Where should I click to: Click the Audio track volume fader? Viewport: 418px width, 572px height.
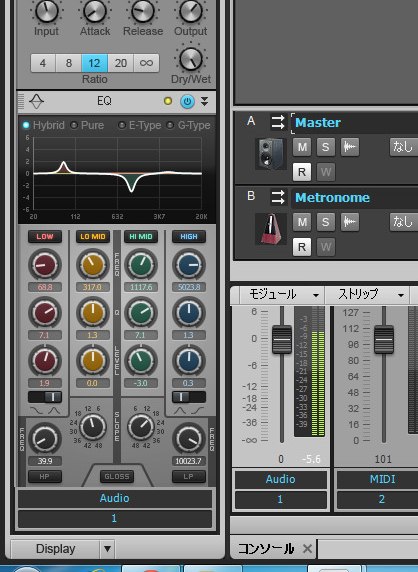282,339
